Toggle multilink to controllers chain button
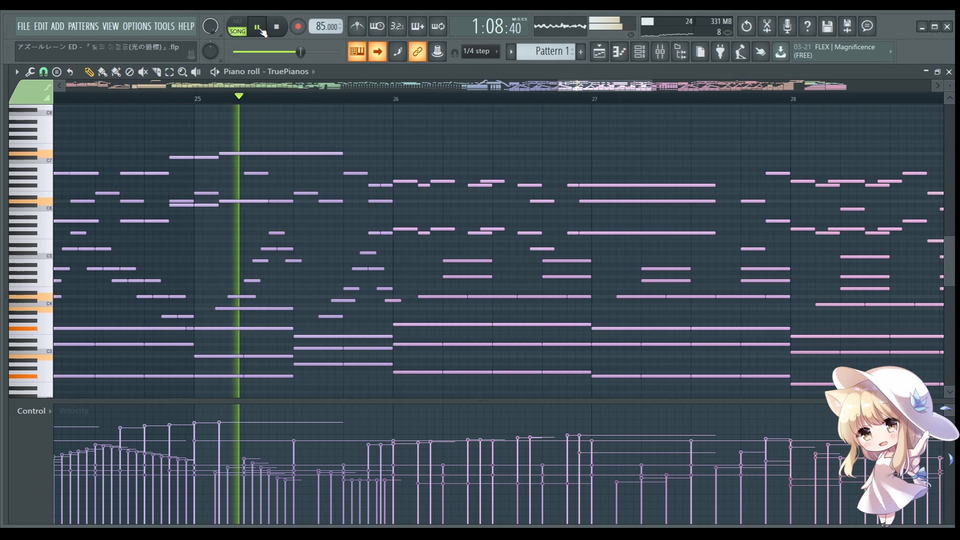Screen dimensions: 960x540 [418, 51]
